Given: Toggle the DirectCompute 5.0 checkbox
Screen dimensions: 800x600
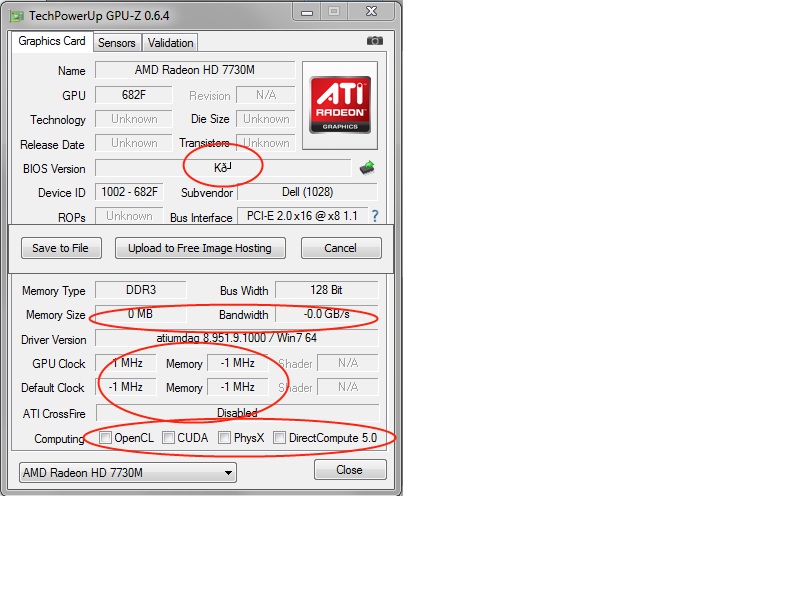Looking at the screenshot, I should pos(279,438).
